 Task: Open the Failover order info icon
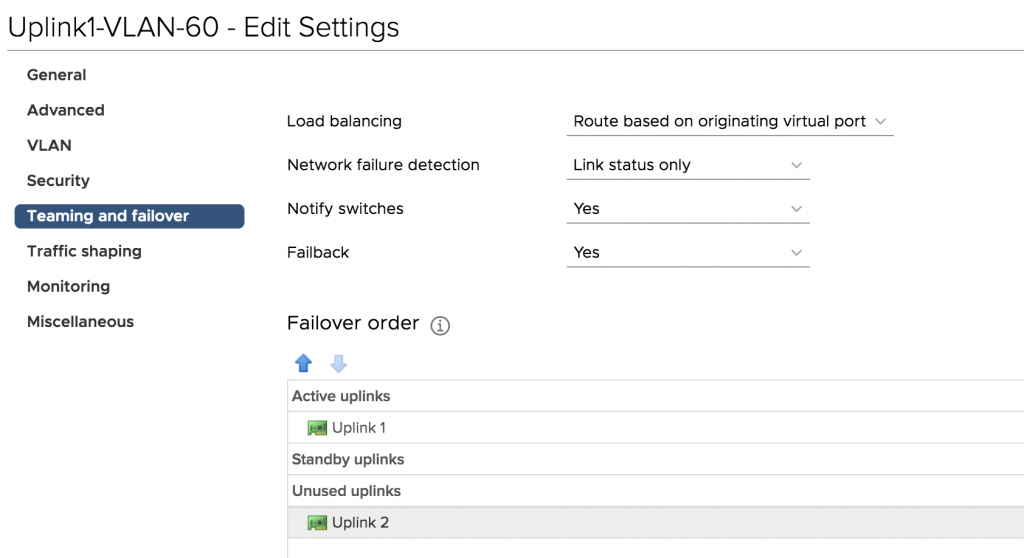click(x=440, y=325)
